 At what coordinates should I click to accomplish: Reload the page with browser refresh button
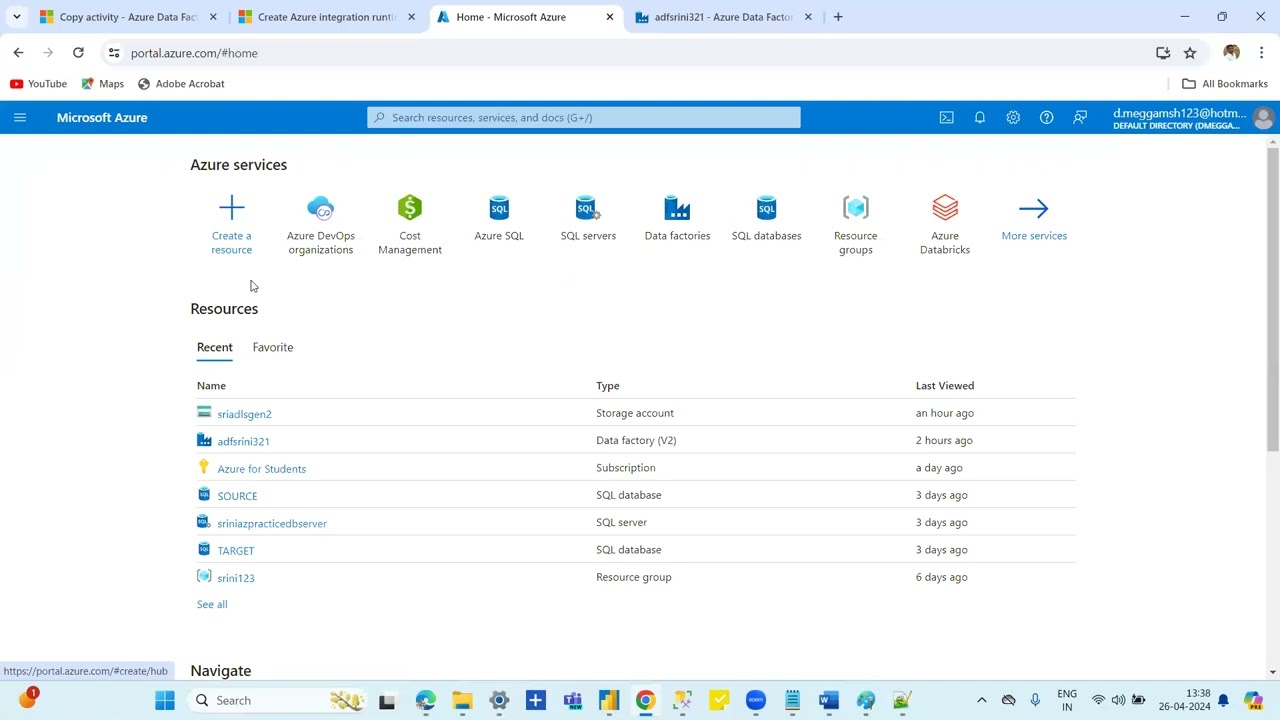coord(78,53)
